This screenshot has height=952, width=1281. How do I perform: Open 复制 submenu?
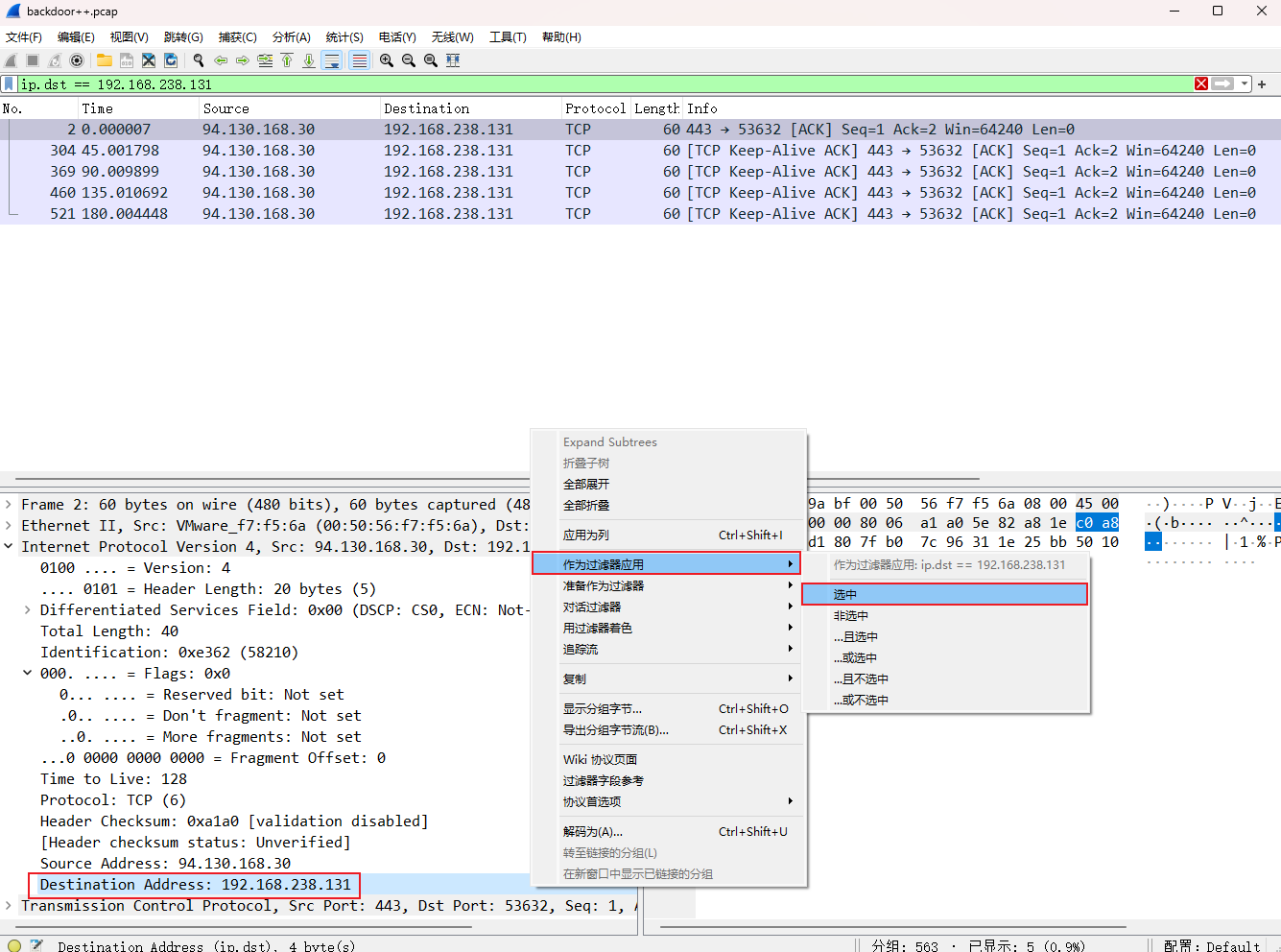[x=667, y=678]
